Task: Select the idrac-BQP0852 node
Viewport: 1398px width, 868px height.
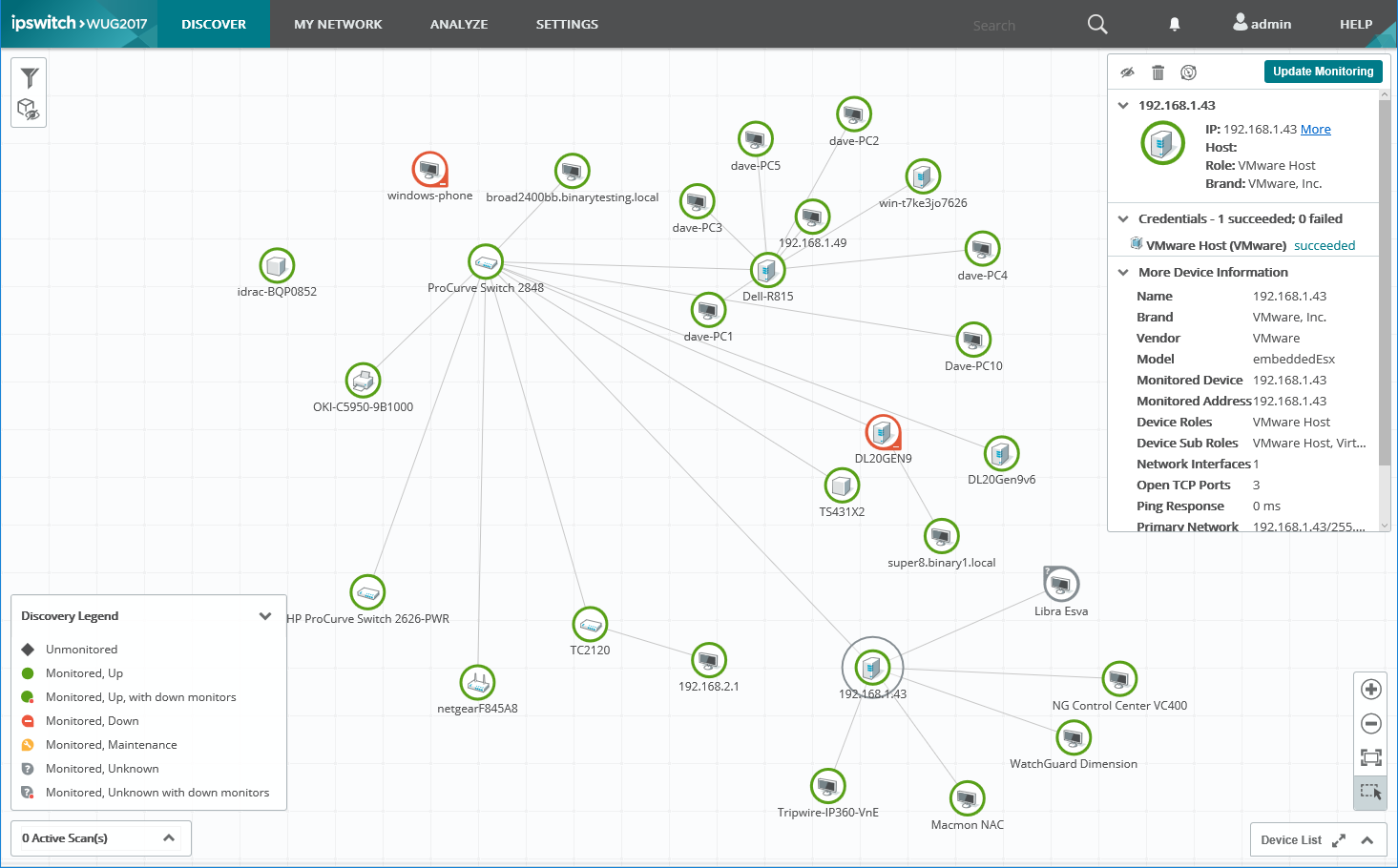Action: (x=277, y=266)
